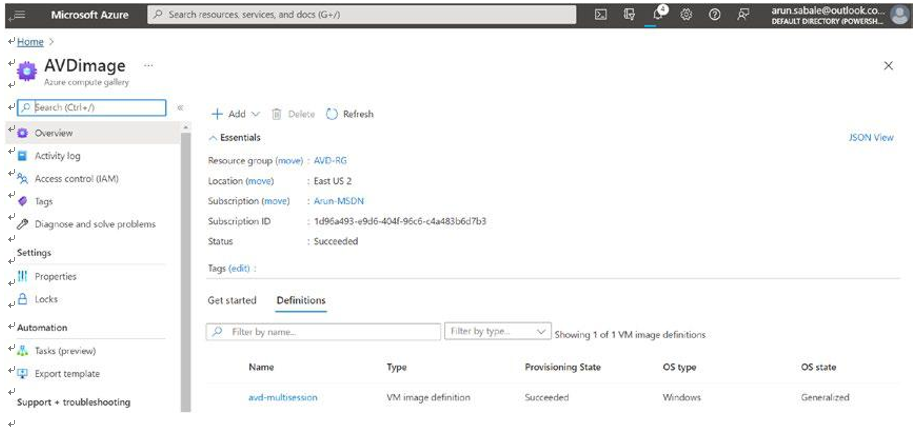The width and height of the screenshot is (917, 436).
Task: Sort by the Name column header
Action: pyautogui.click(x=261, y=367)
